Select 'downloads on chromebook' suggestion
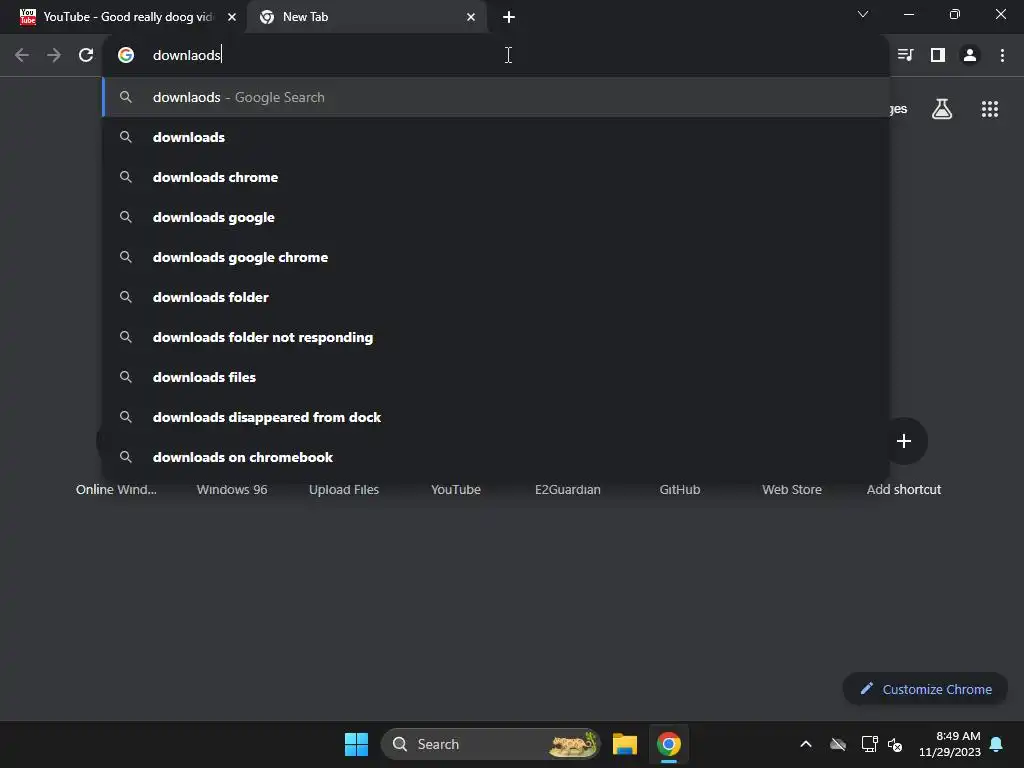This screenshot has width=1024, height=768. [496, 457]
